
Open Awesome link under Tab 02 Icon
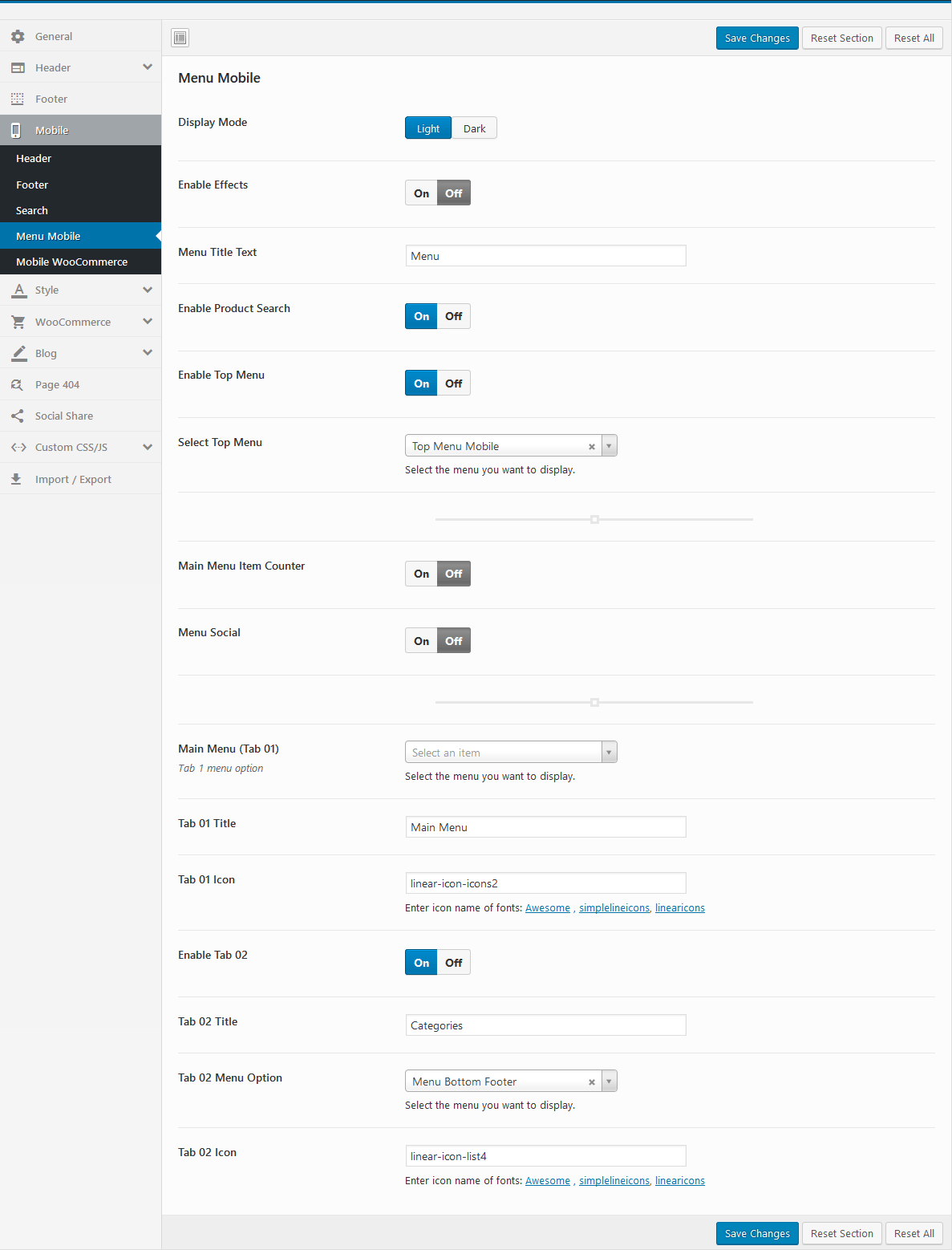tap(548, 1181)
